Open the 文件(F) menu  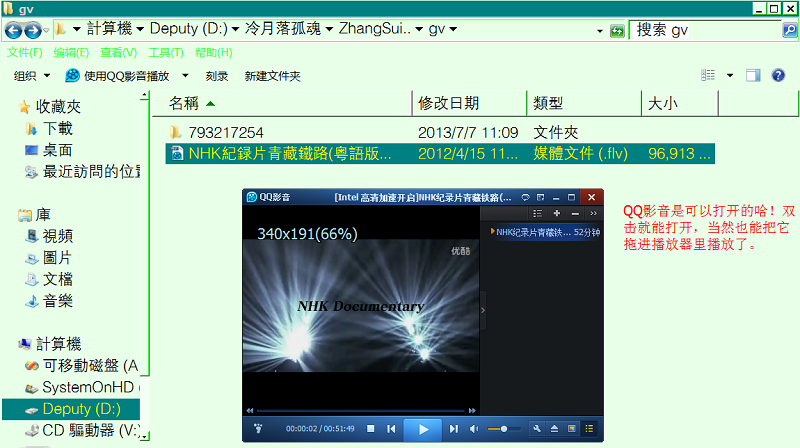click(24, 53)
